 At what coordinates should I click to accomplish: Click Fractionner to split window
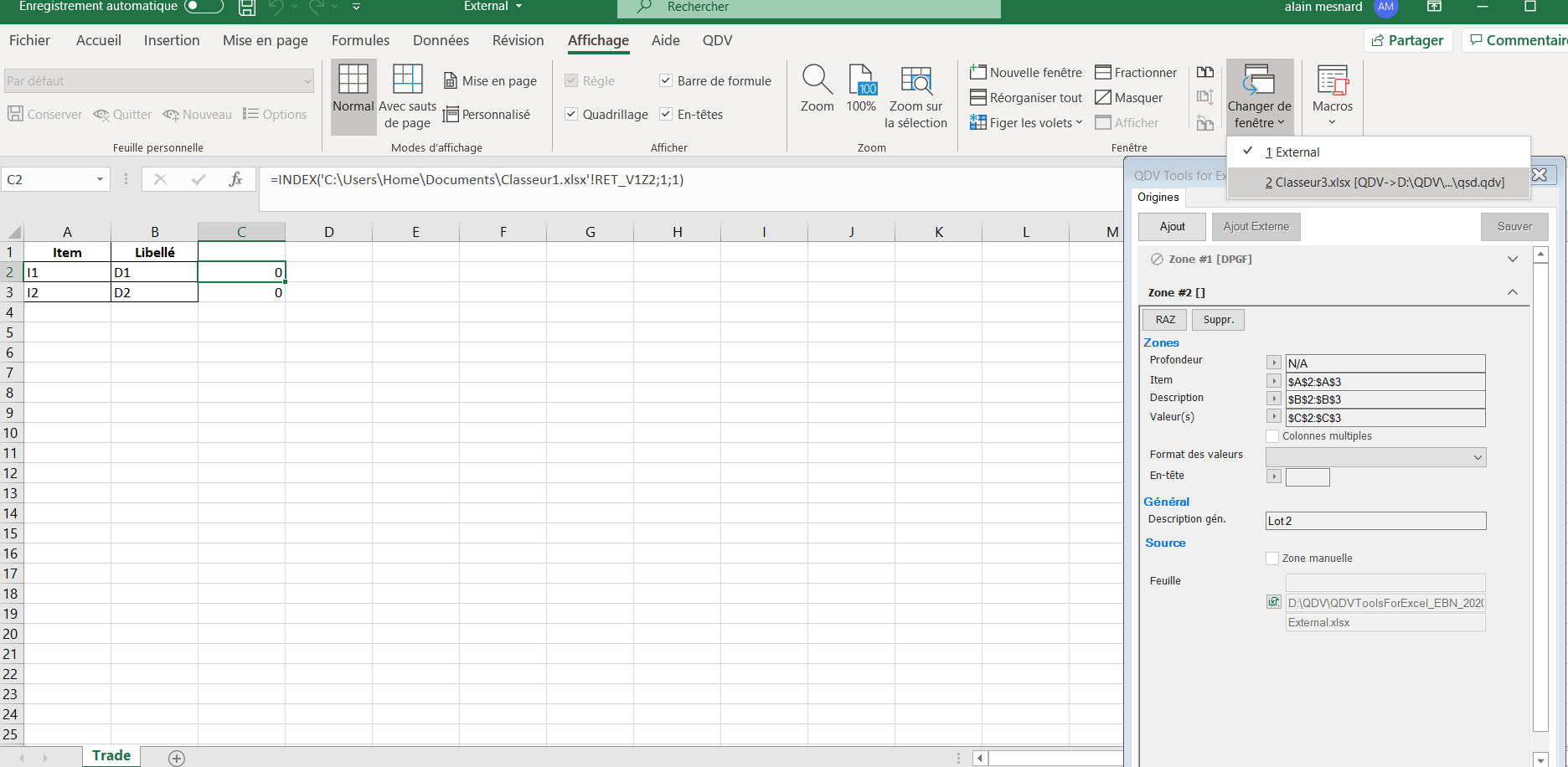point(1136,73)
